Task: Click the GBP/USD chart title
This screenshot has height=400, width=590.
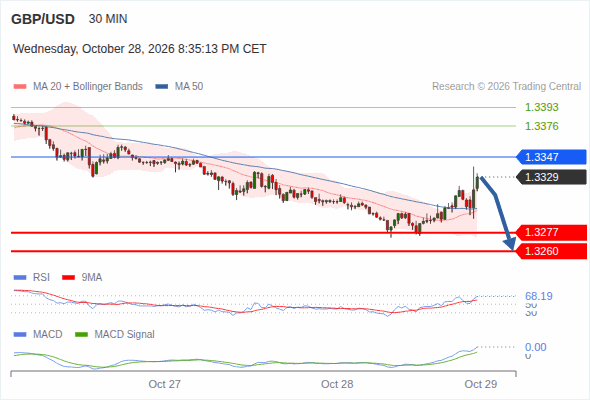Action: 43,19
